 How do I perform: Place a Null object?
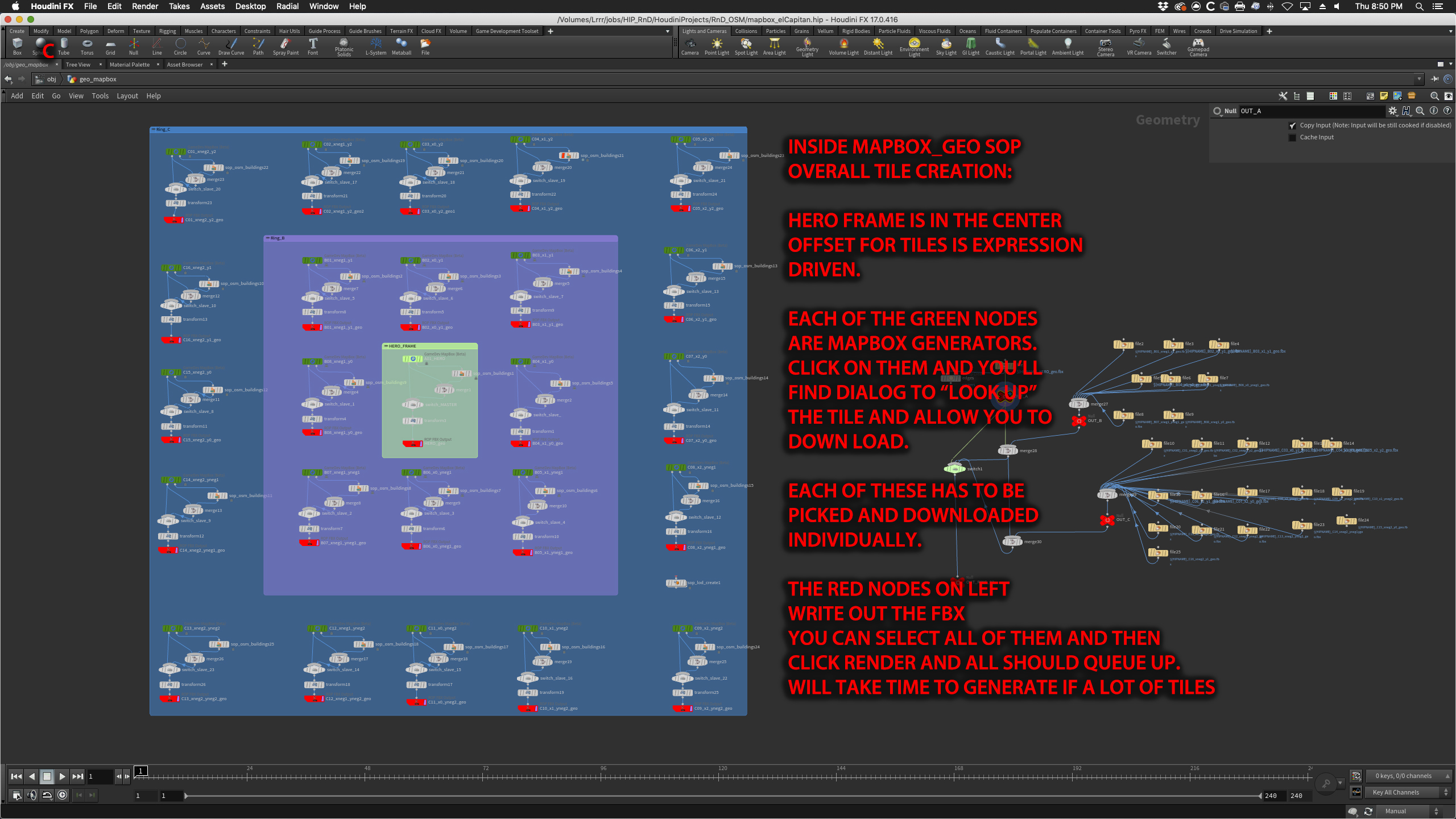click(134, 46)
